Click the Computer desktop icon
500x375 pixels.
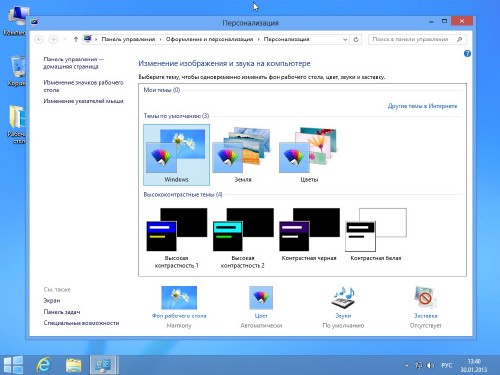point(16,21)
